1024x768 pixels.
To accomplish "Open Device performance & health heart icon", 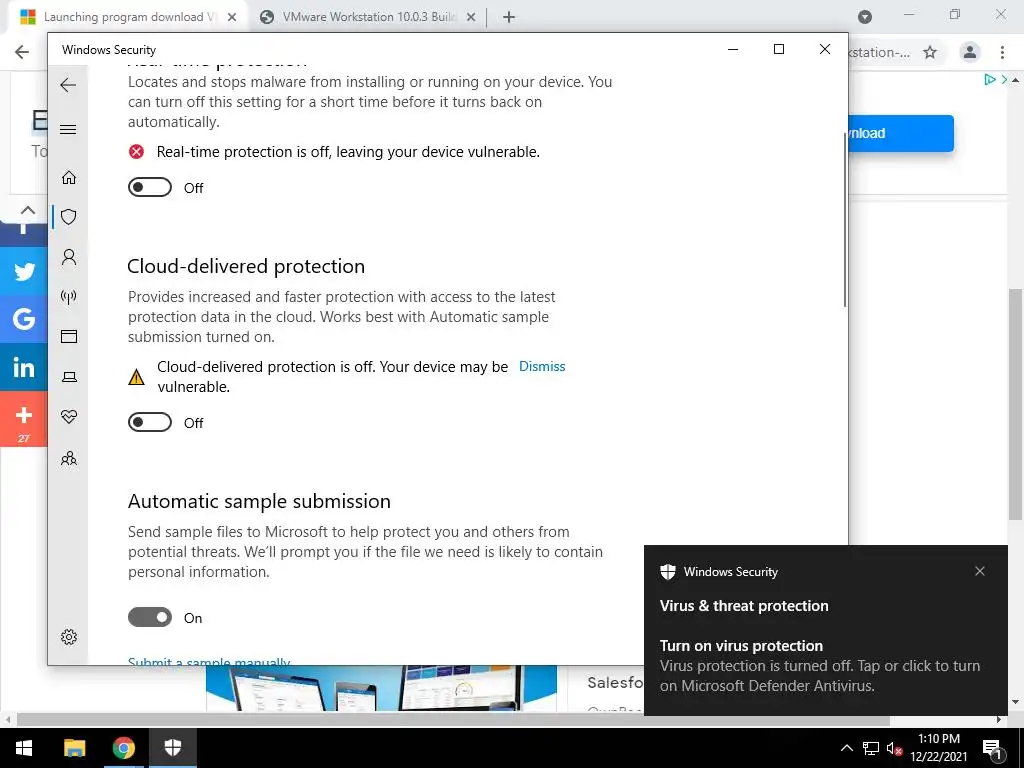I will coord(69,417).
